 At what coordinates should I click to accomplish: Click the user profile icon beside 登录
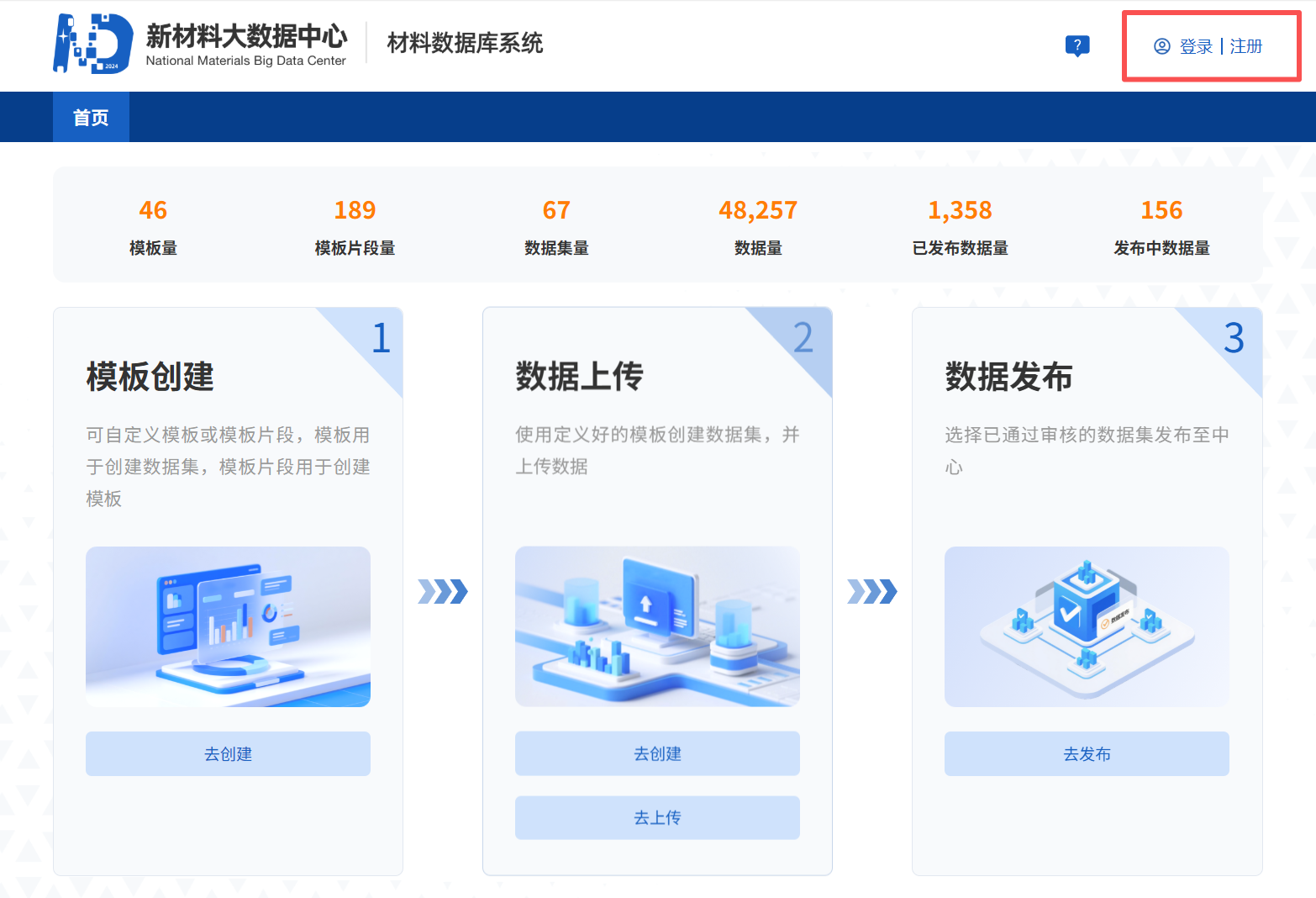point(1162,46)
